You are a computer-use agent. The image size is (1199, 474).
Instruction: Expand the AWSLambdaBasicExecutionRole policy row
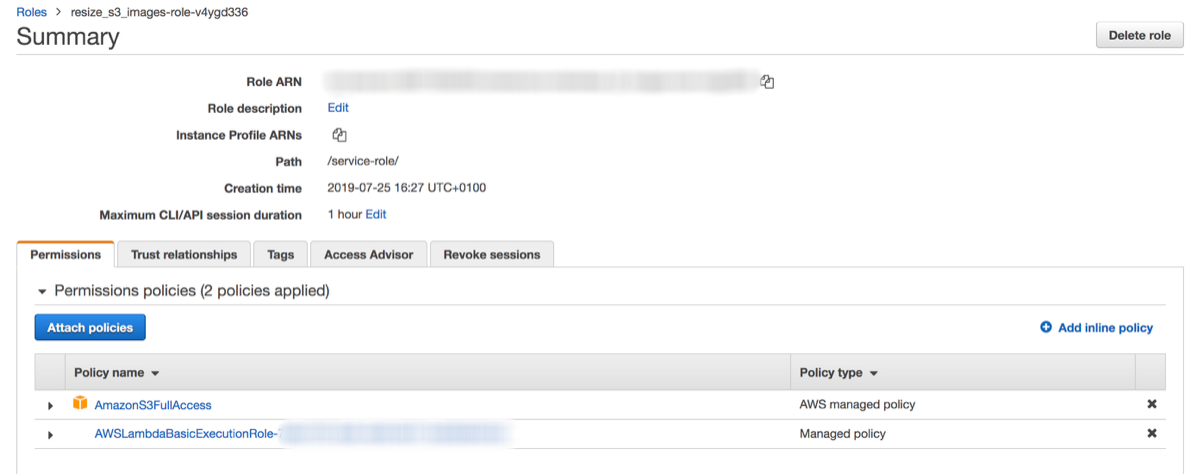tap(51, 434)
